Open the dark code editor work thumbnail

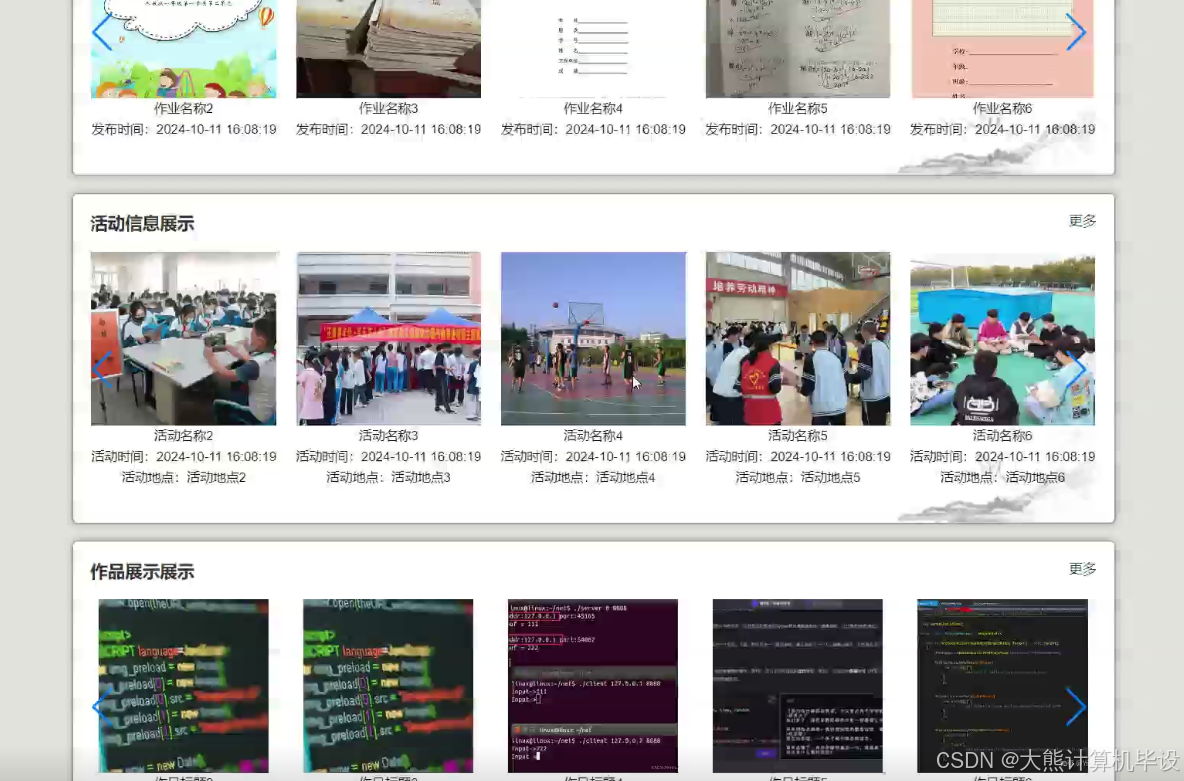pos(1003,686)
